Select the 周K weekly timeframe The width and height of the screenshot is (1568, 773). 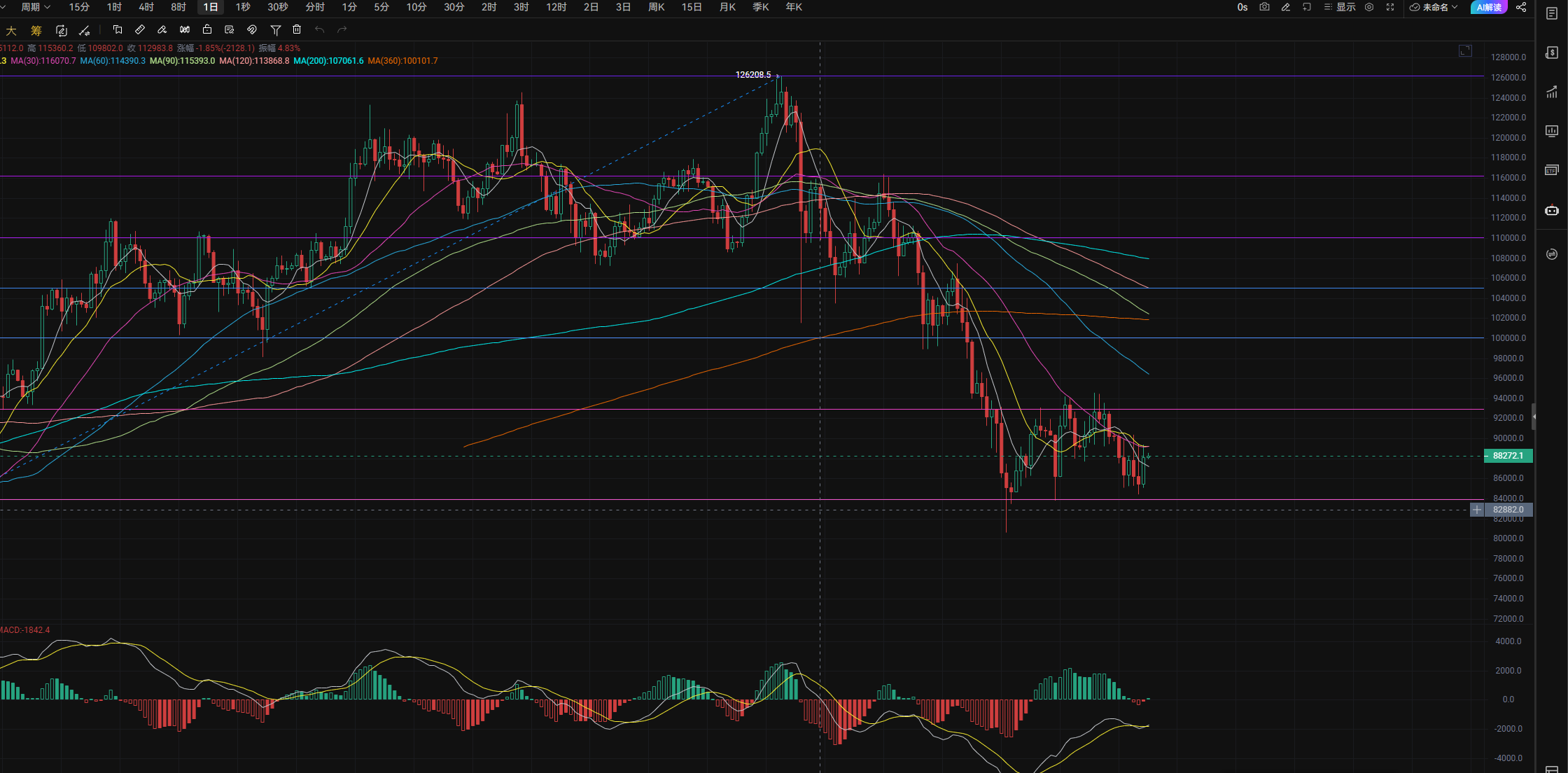pyautogui.click(x=657, y=7)
